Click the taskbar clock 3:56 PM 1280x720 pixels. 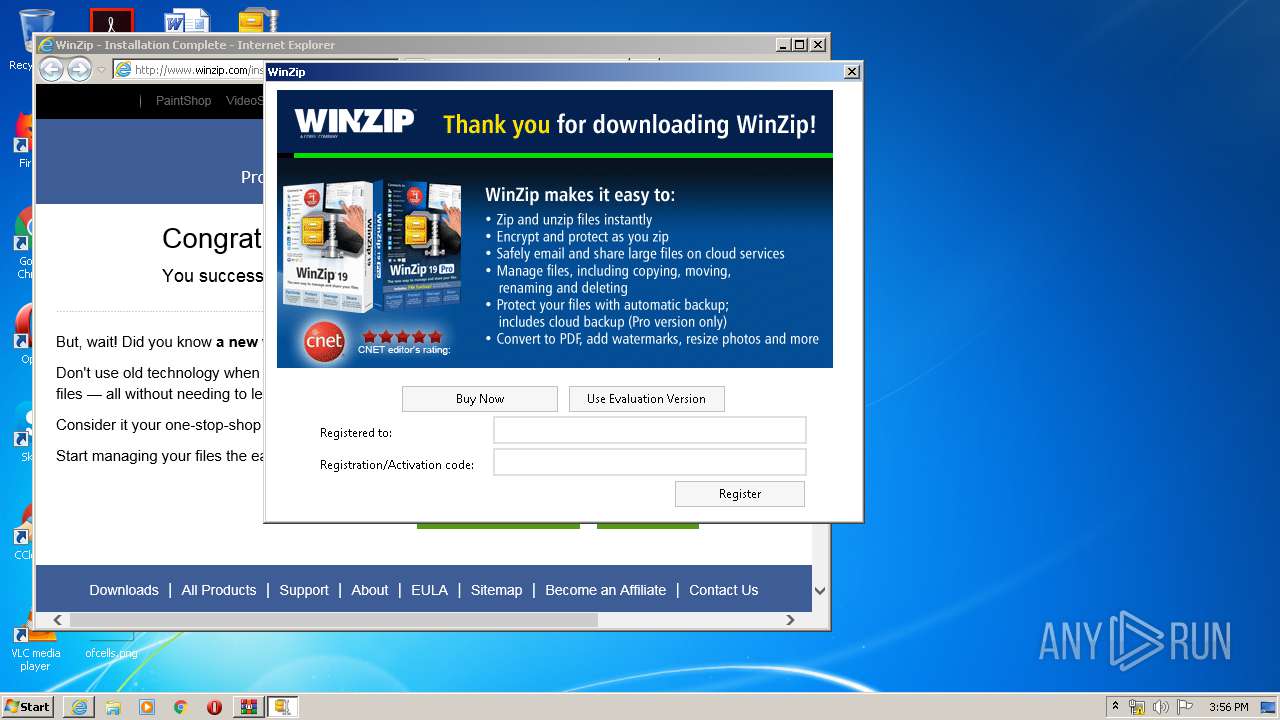1228,707
